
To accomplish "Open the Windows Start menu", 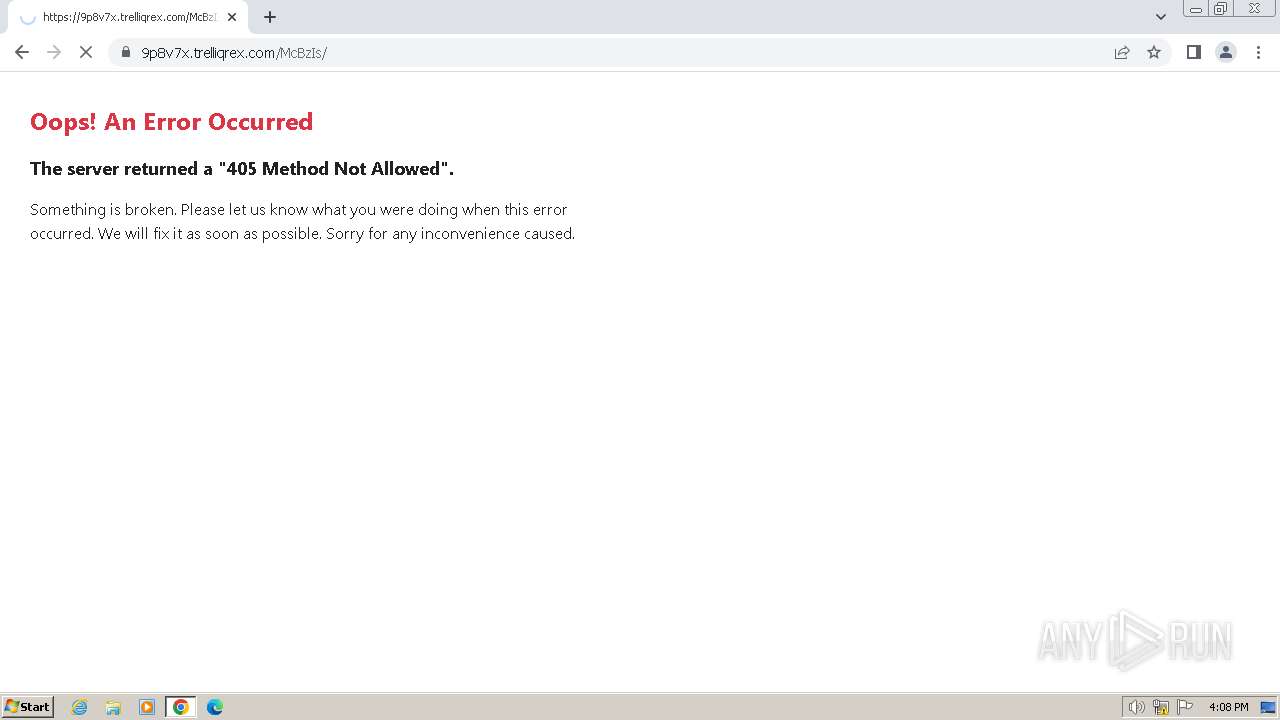I will pos(28,707).
